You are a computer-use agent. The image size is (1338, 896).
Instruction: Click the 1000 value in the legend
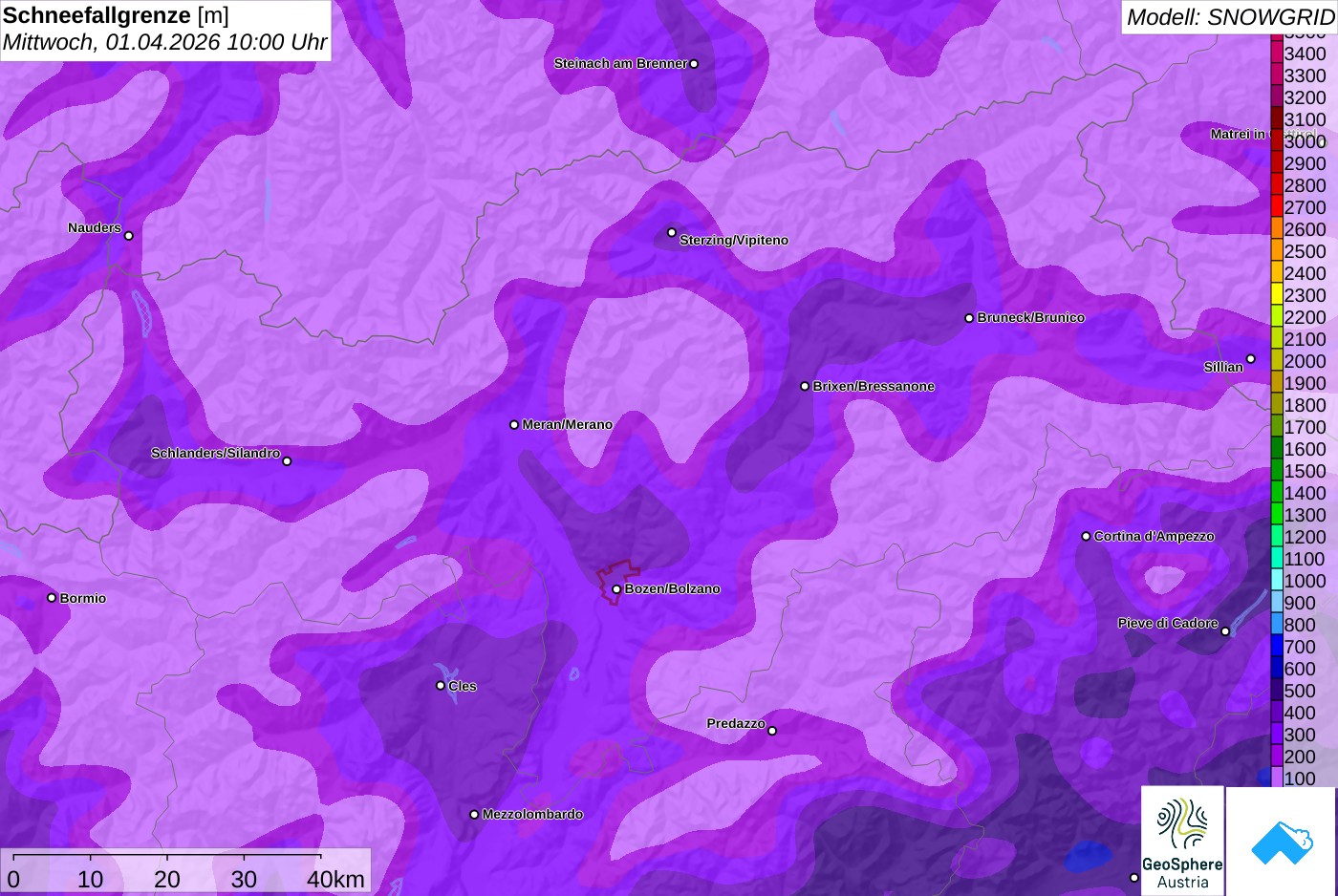(x=1305, y=581)
